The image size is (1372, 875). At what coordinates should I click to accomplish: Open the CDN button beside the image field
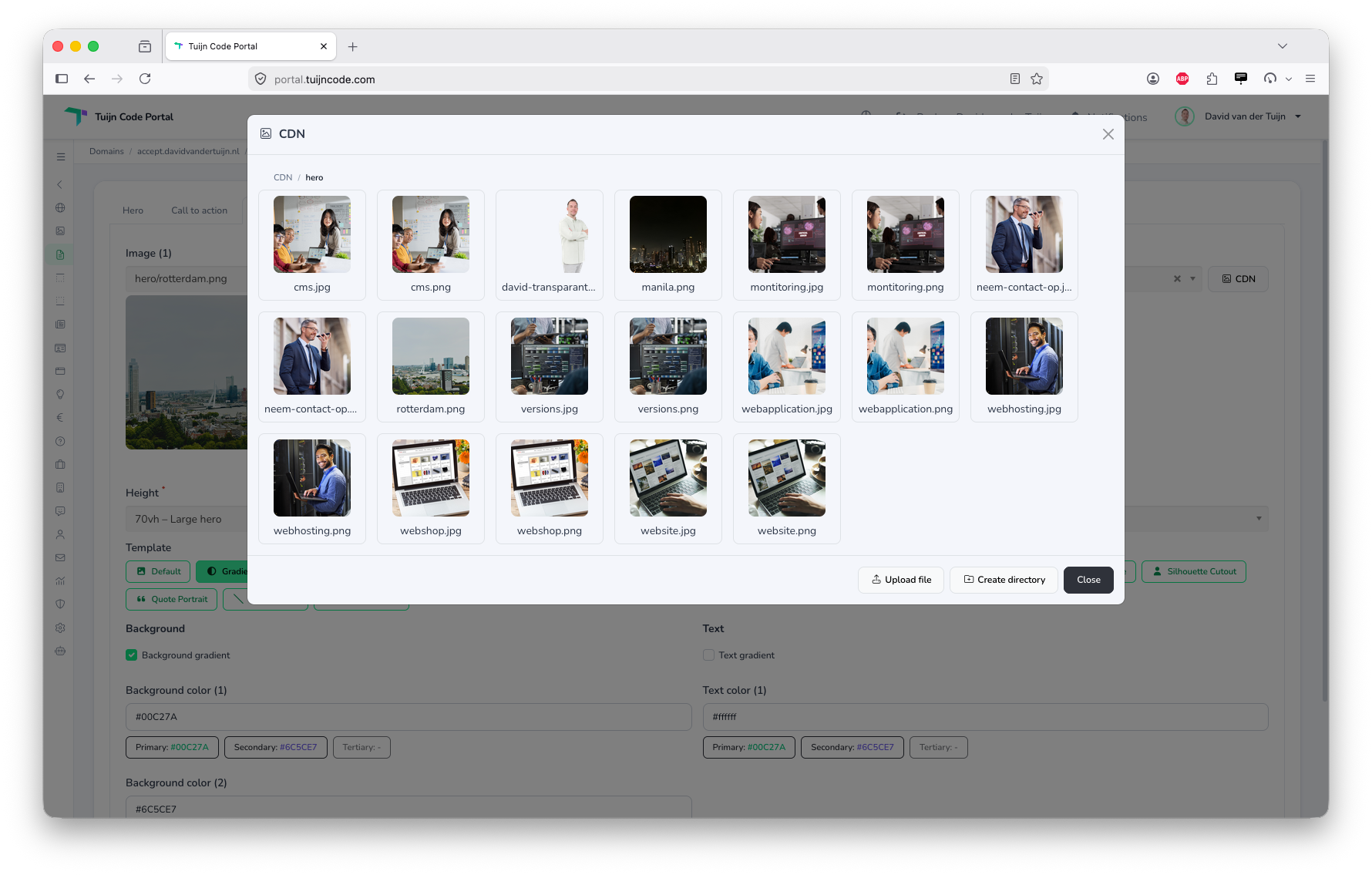tap(1238, 279)
